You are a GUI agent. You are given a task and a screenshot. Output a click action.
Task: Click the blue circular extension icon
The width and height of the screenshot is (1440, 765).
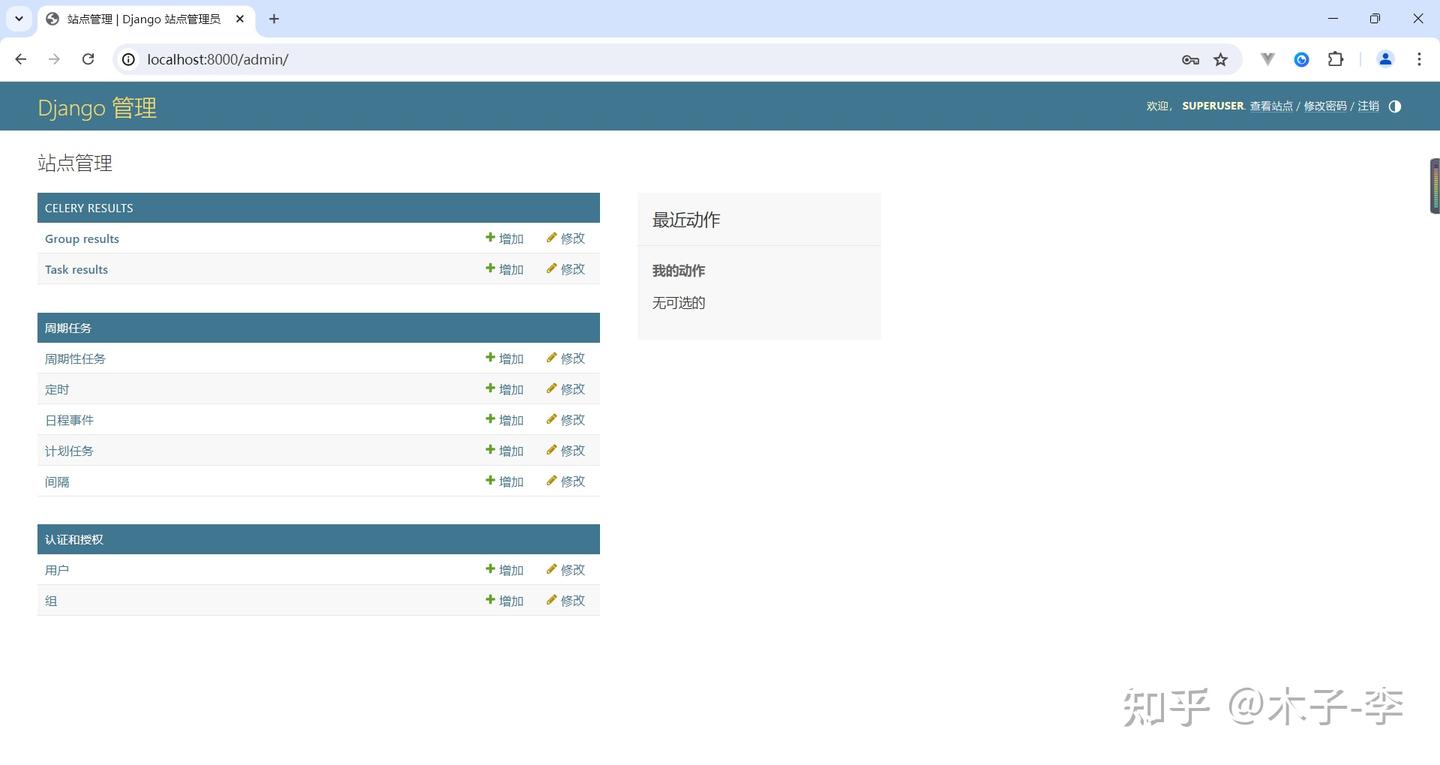point(1301,59)
